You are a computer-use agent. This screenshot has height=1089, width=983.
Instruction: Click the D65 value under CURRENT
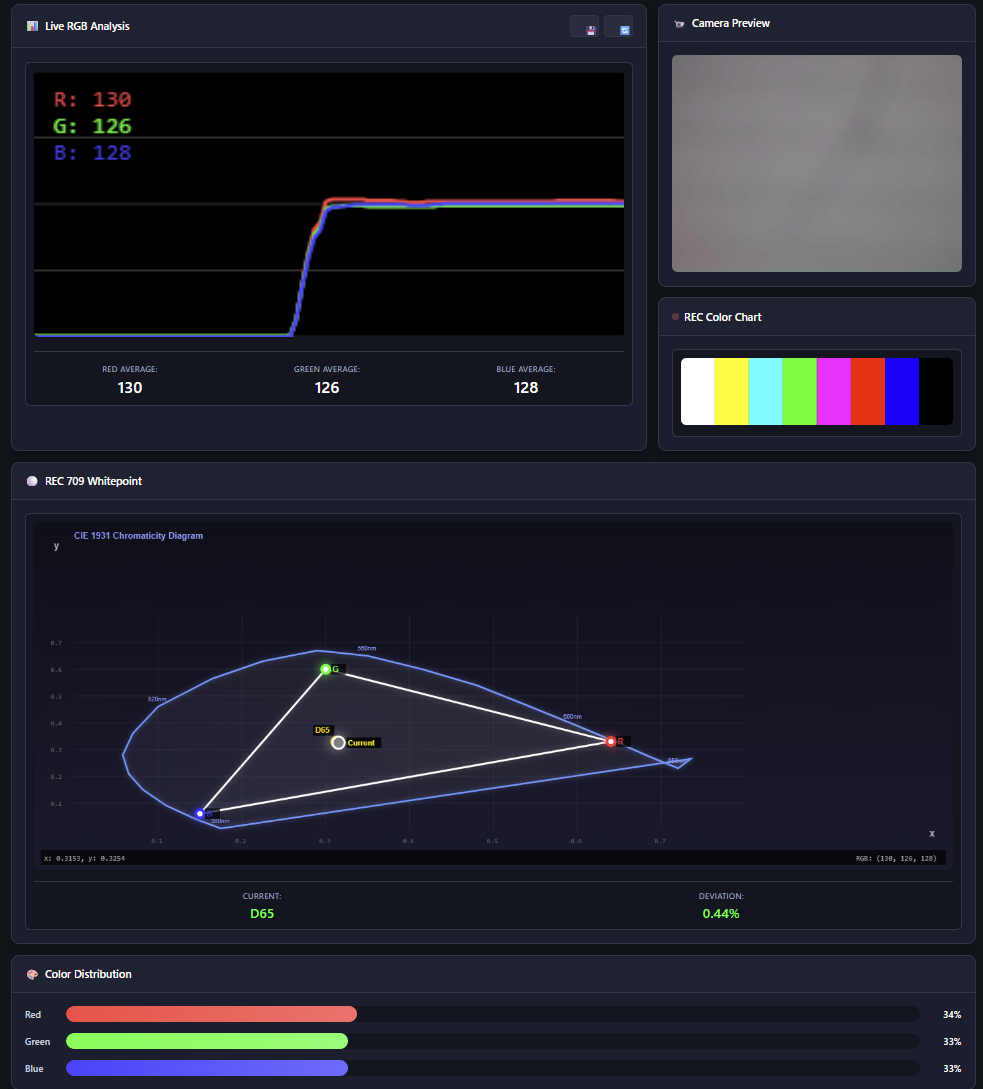(262, 913)
